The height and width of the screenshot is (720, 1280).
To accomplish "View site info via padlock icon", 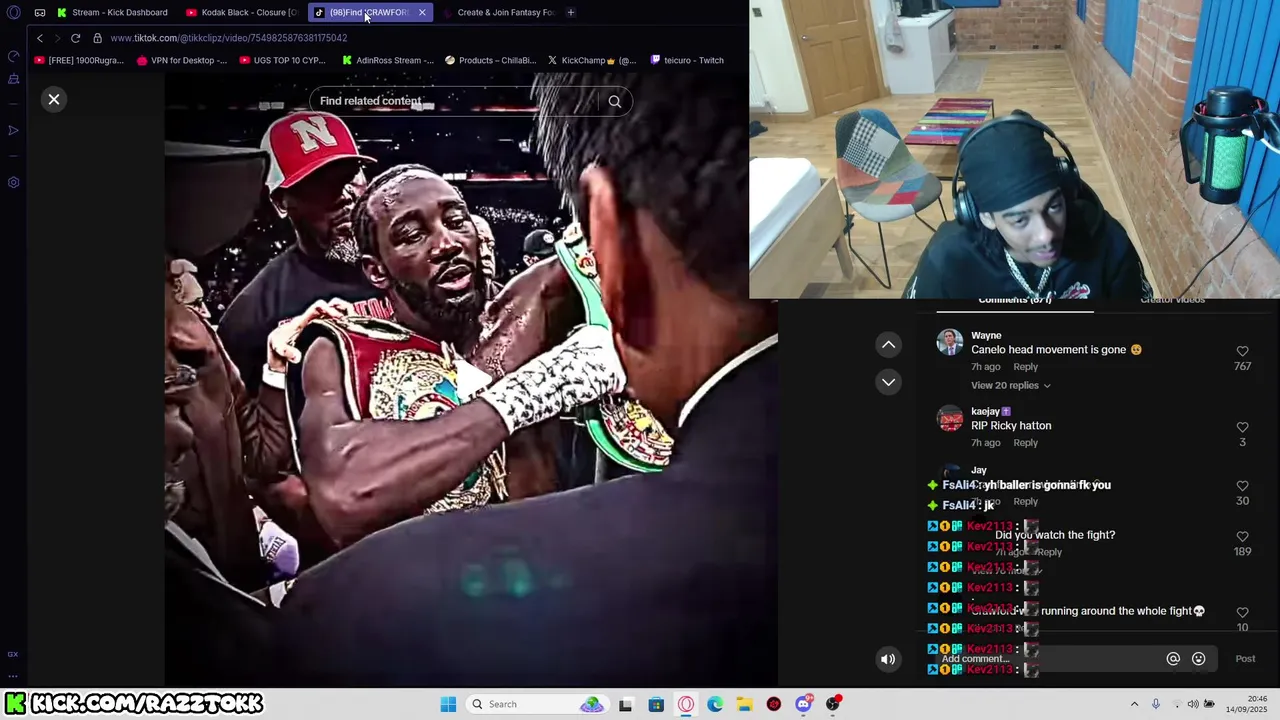I will (x=97, y=38).
